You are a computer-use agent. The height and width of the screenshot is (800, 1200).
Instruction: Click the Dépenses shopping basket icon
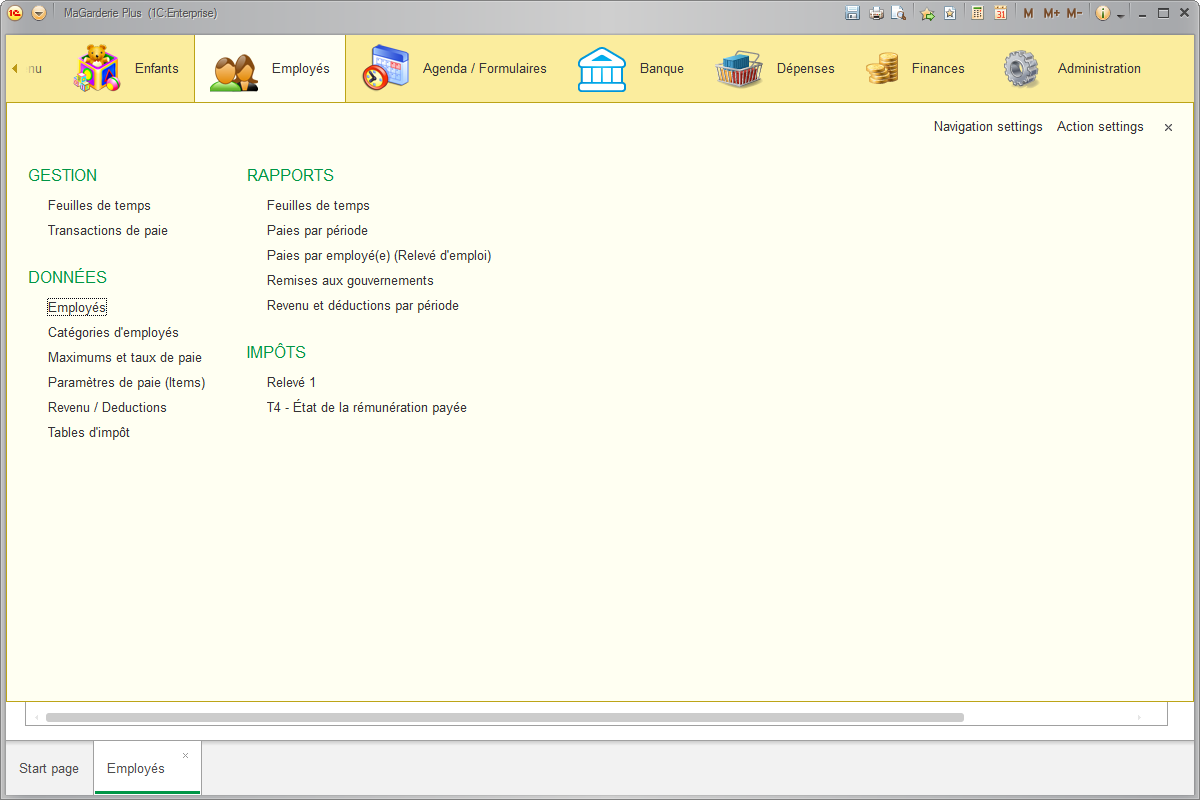[739, 67]
